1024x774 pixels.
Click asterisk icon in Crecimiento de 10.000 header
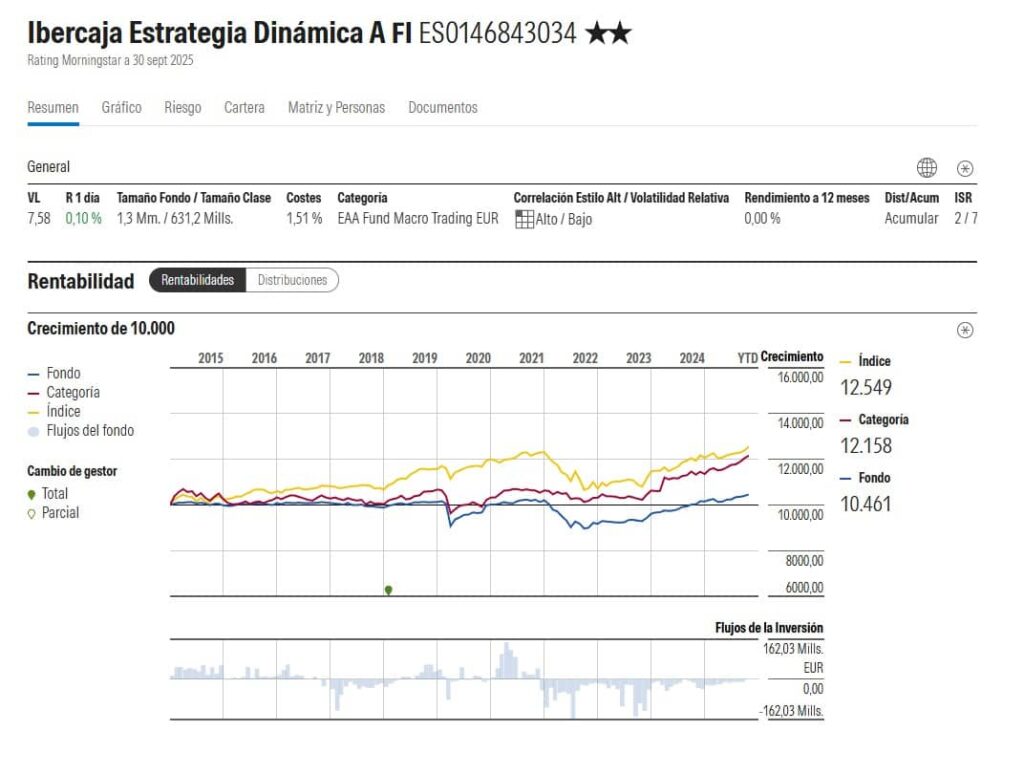coord(965,330)
